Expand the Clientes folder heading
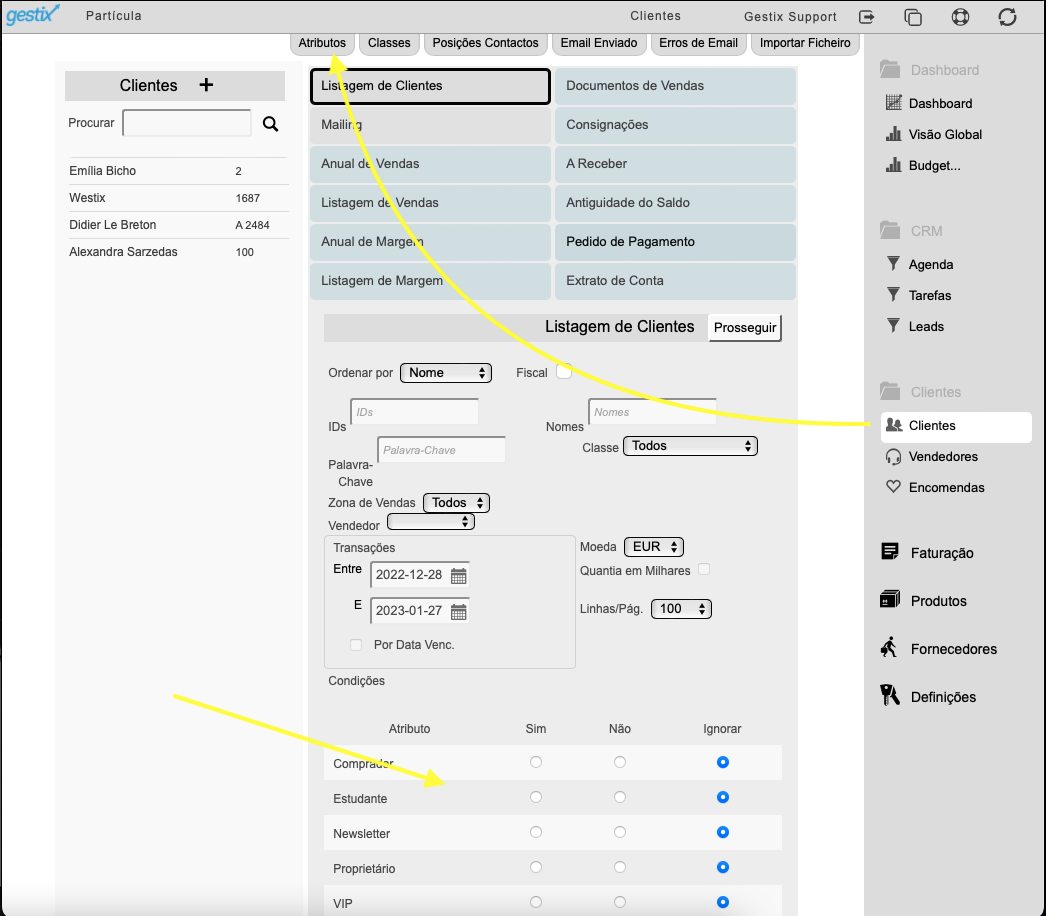This screenshot has height=916, width=1046. pos(921,392)
